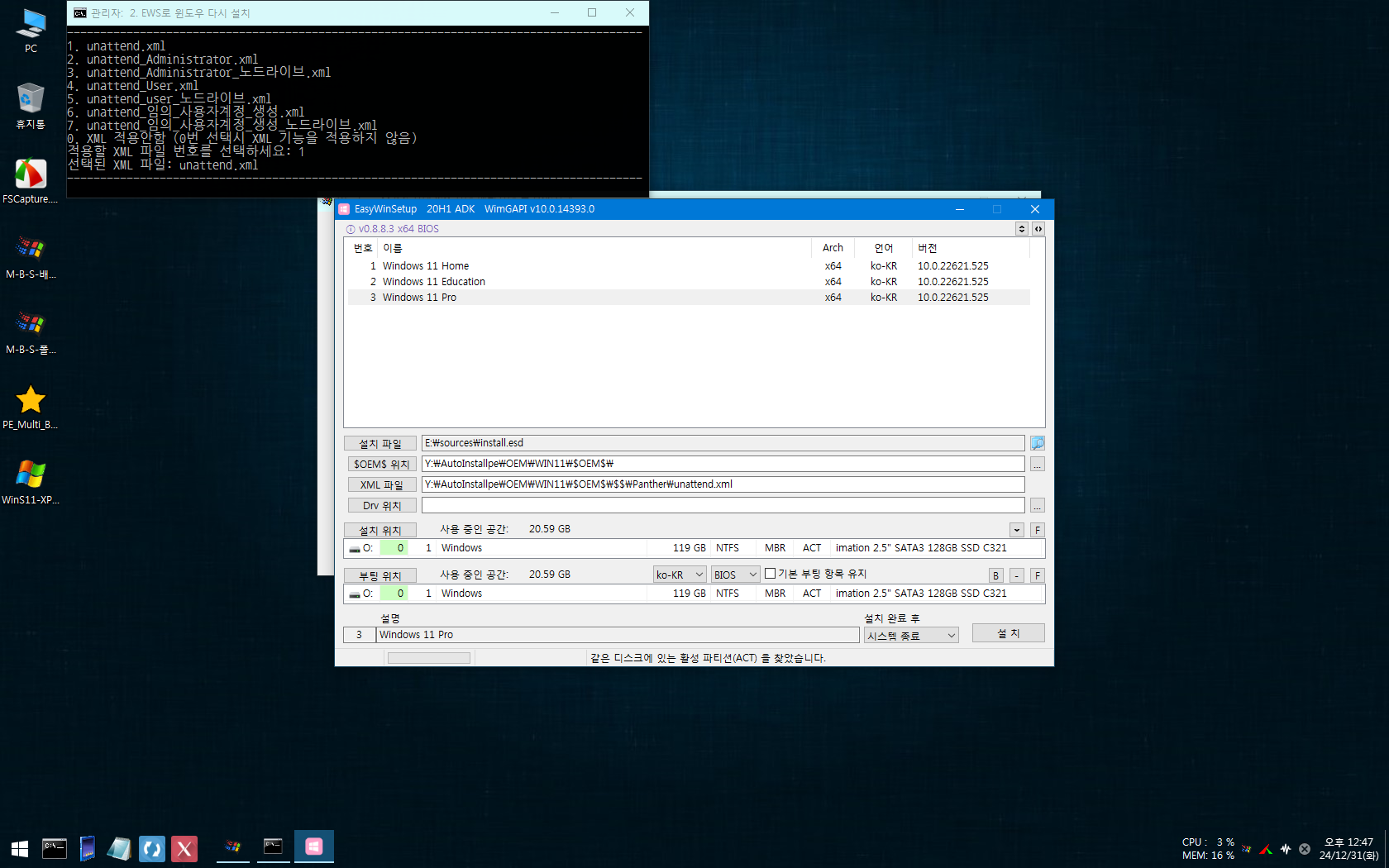Screen dimensions: 1389x868
Task: Select Windows 11 Education in image list
Action: pyautogui.click(x=689, y=282)
